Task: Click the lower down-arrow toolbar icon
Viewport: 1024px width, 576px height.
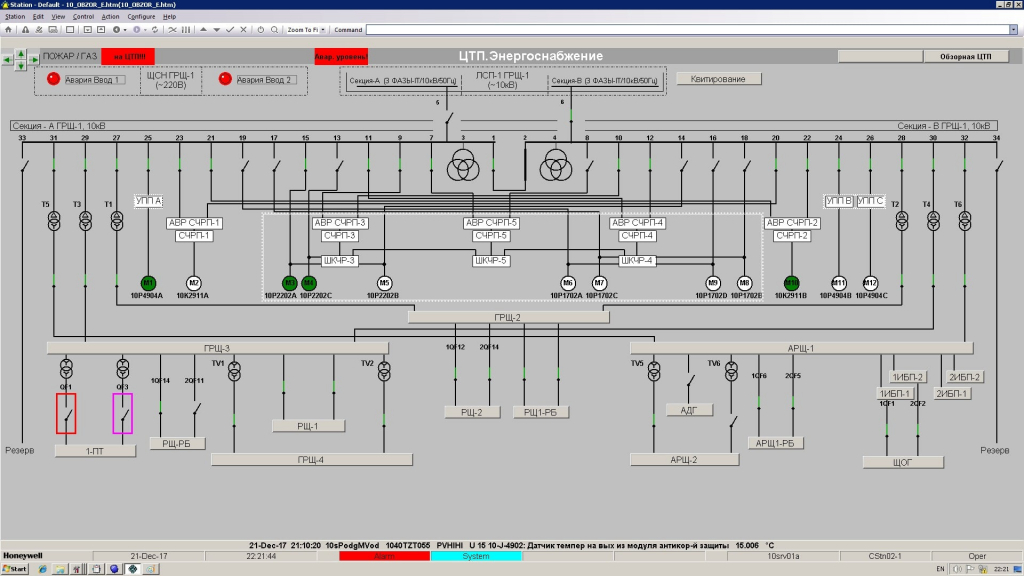Action: pos(216,29)
